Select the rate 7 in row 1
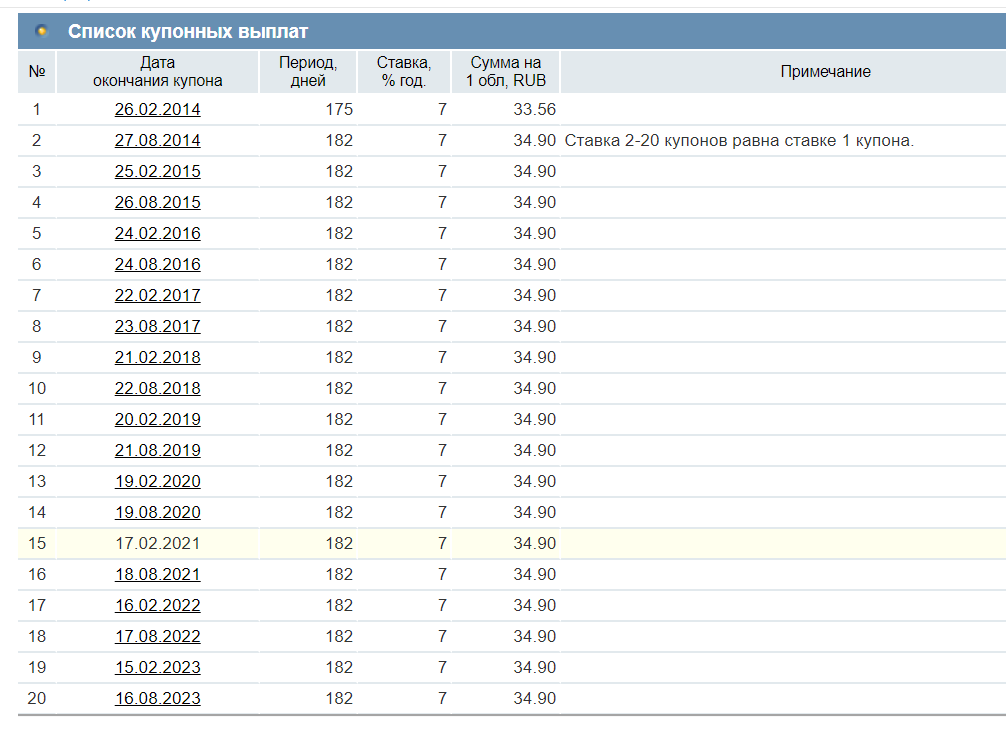Image resolution: width=1006 pixels, height=735 pixels. click(x=442, y=110)
